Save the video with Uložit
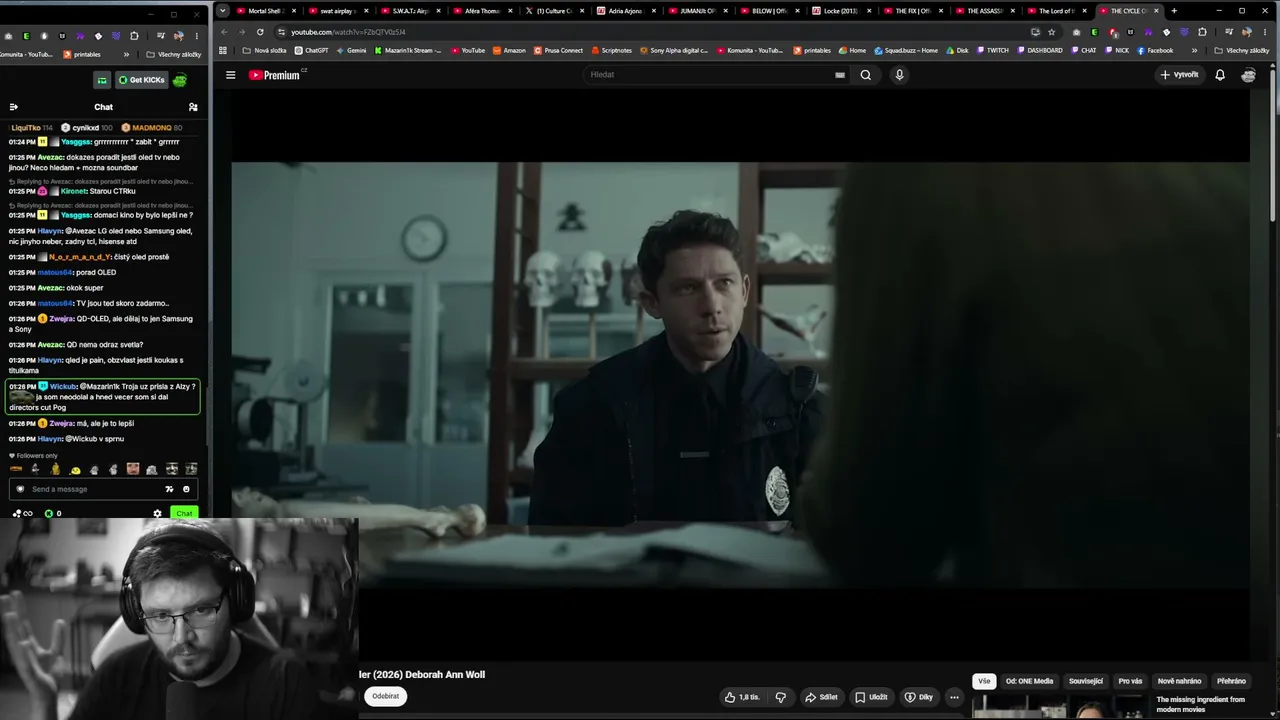The height and width of the screenshot is (720, 1280). point(871,697)
